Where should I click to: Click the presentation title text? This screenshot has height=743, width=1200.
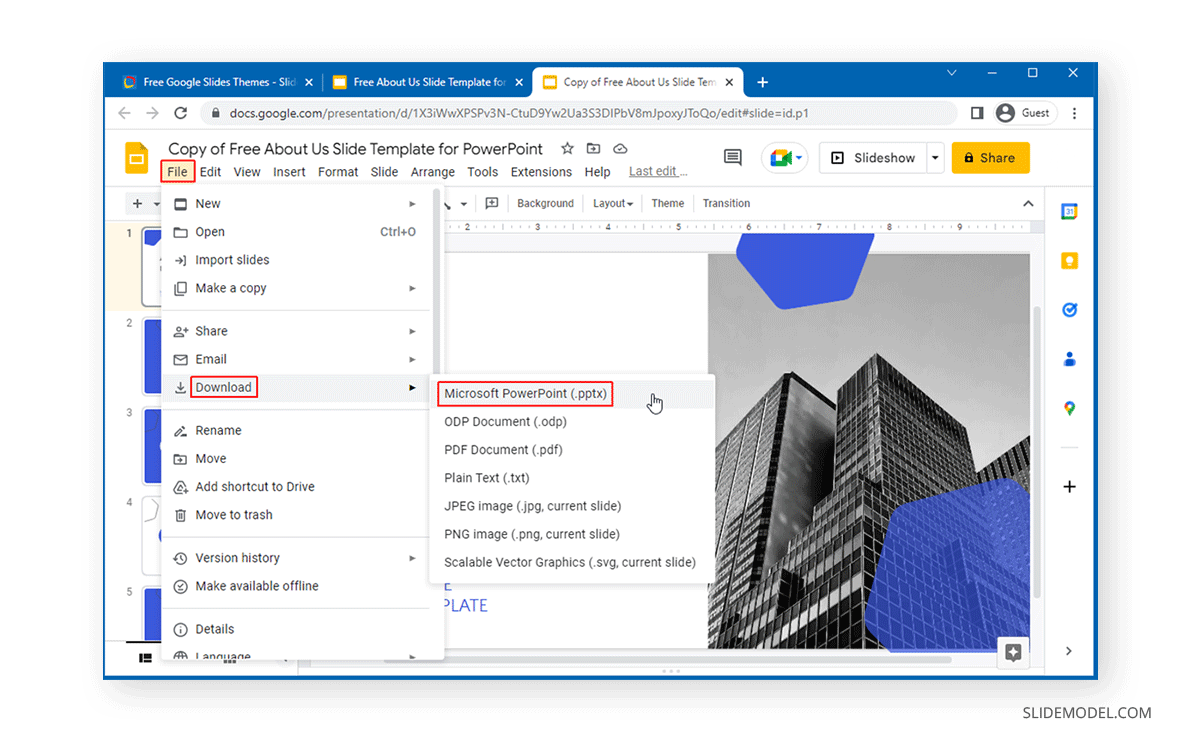(x=355, y=149)
